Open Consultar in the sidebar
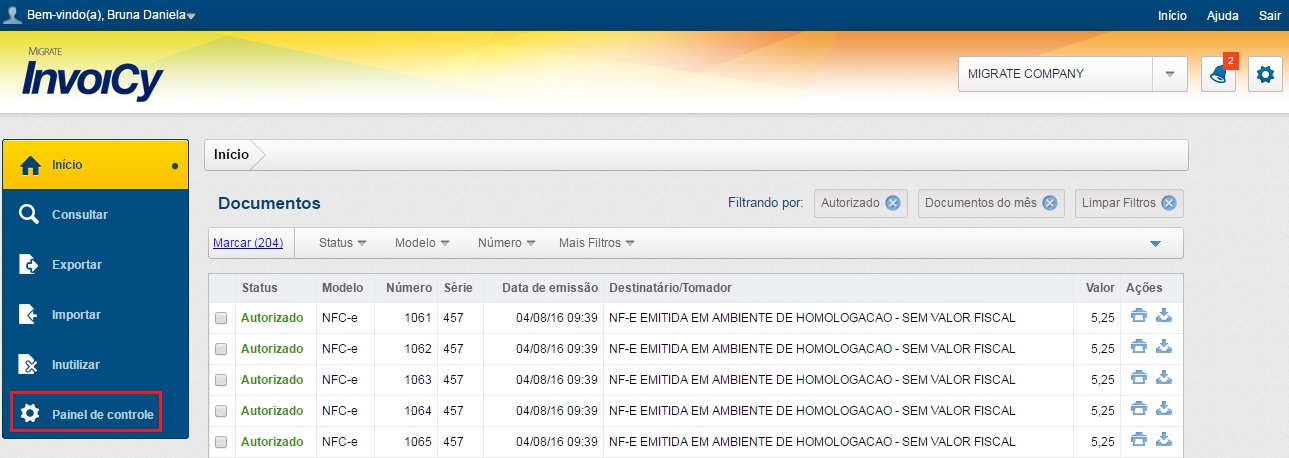The width and height of the screenshot is (1289, 458). (x=79, y=215)
